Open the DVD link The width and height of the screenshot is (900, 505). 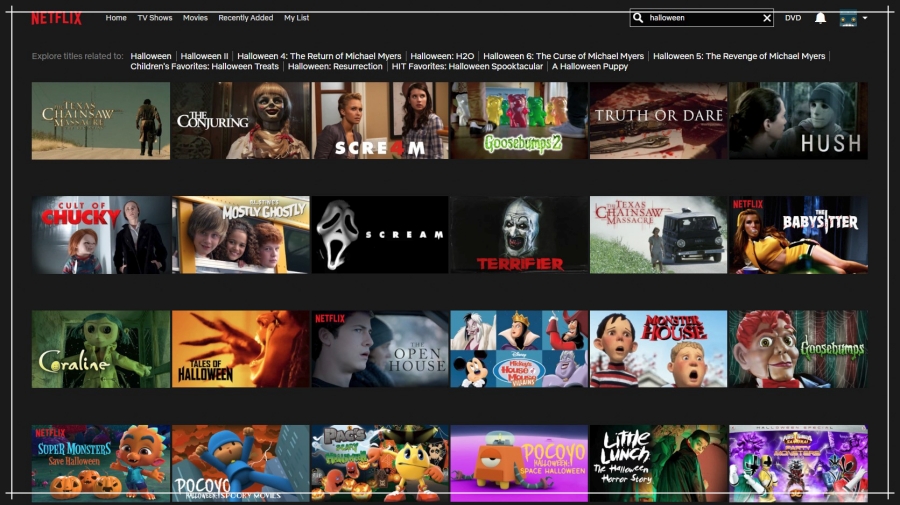pyautogui.click(x=793, y=18)
